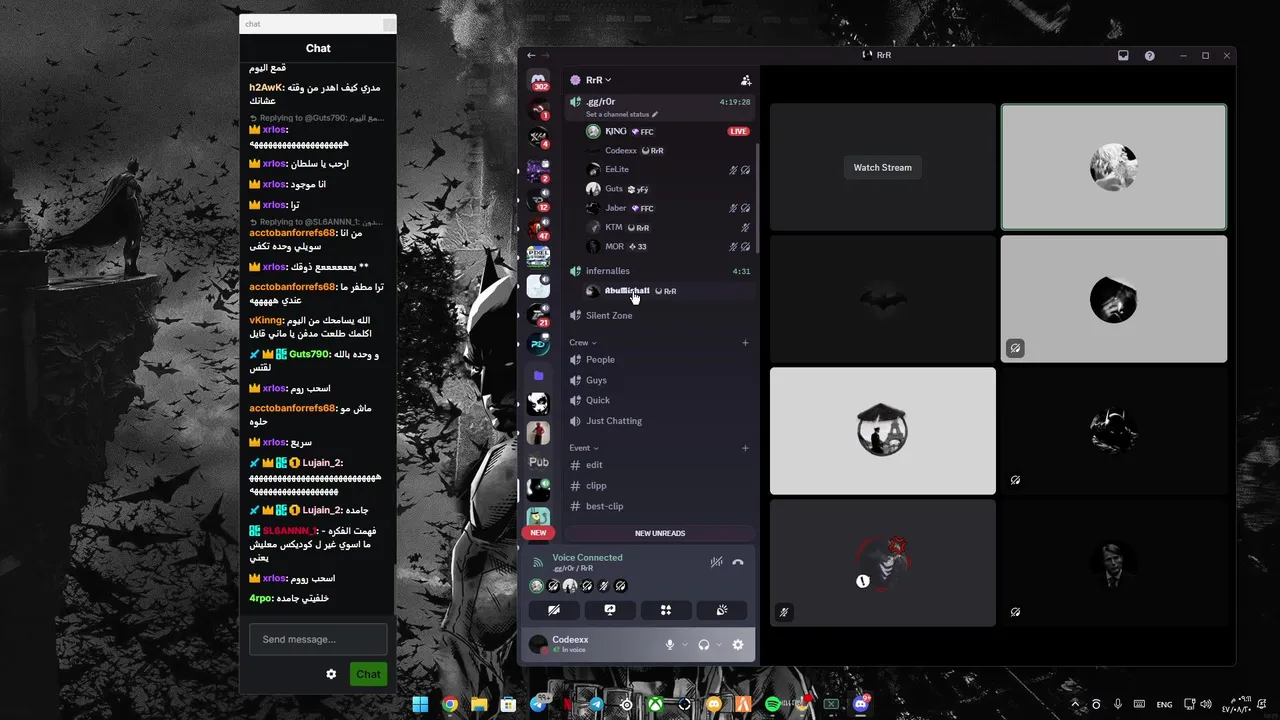Open Chrome from taskbar
Screen dimensions: 1280x720
pyautogui.click(x=450, y=705)
